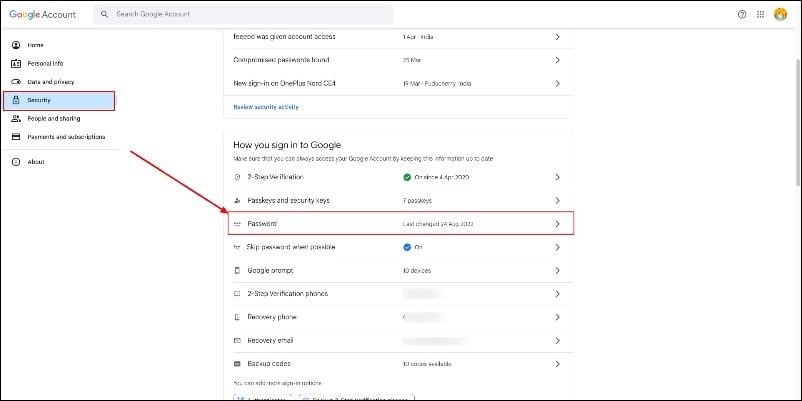Click the About info icon
Image resolution: width=802 pixels, height=401 pixels.
[16, 162]
